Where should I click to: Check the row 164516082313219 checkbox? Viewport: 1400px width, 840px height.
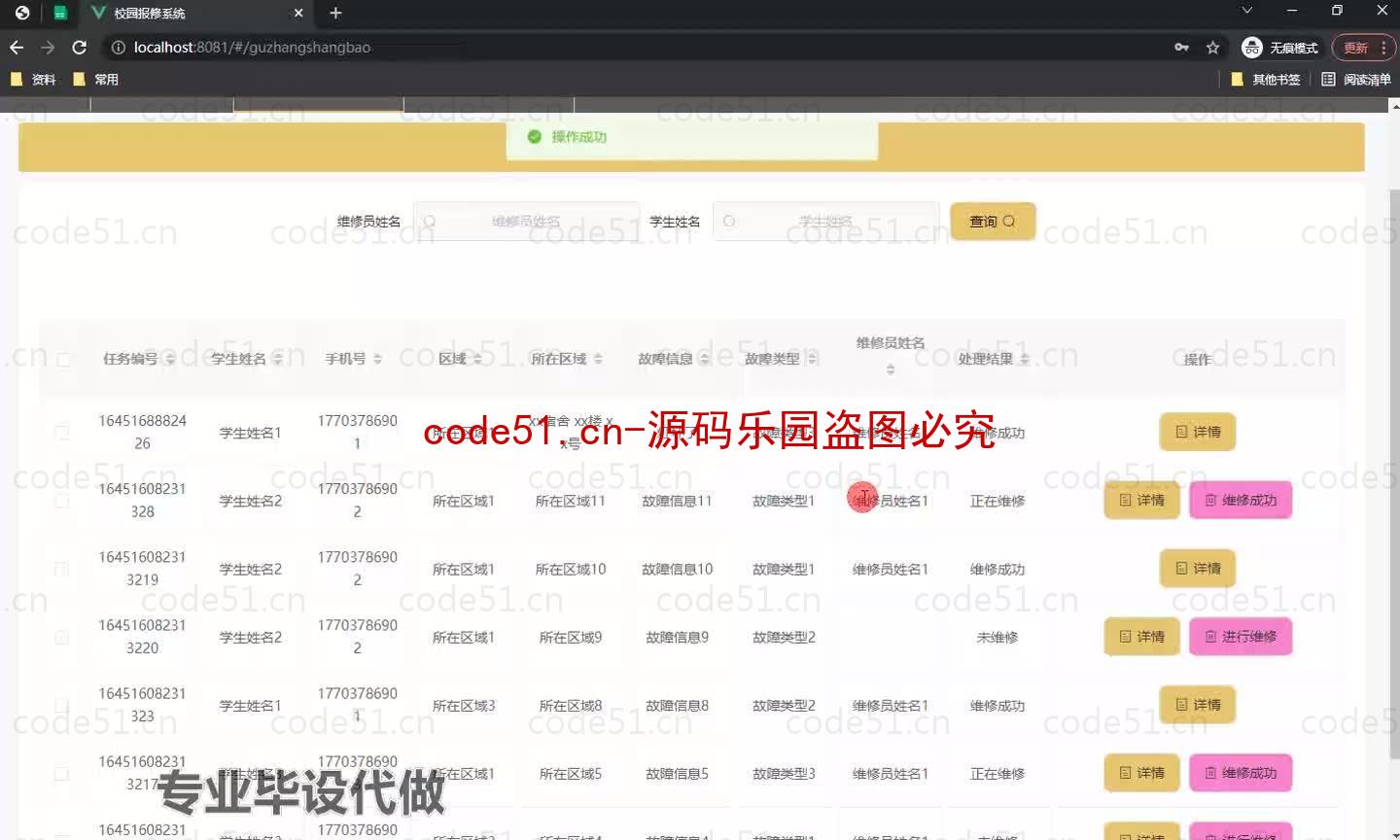(62, 569)
